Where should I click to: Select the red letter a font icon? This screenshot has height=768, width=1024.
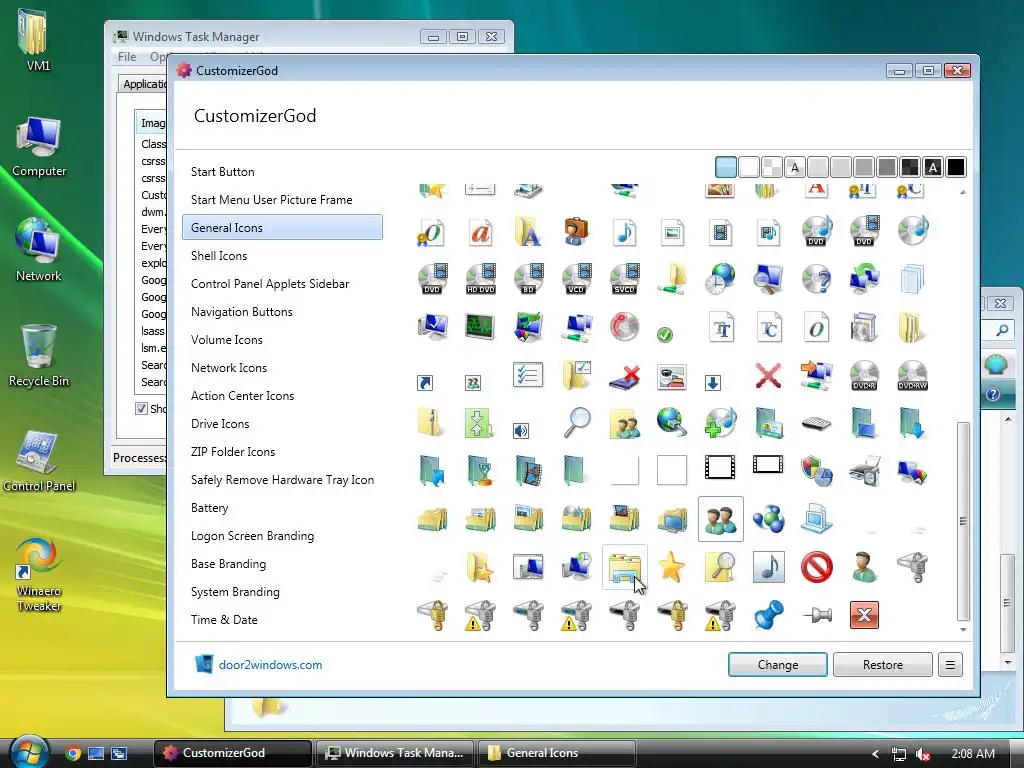(481, 231)
